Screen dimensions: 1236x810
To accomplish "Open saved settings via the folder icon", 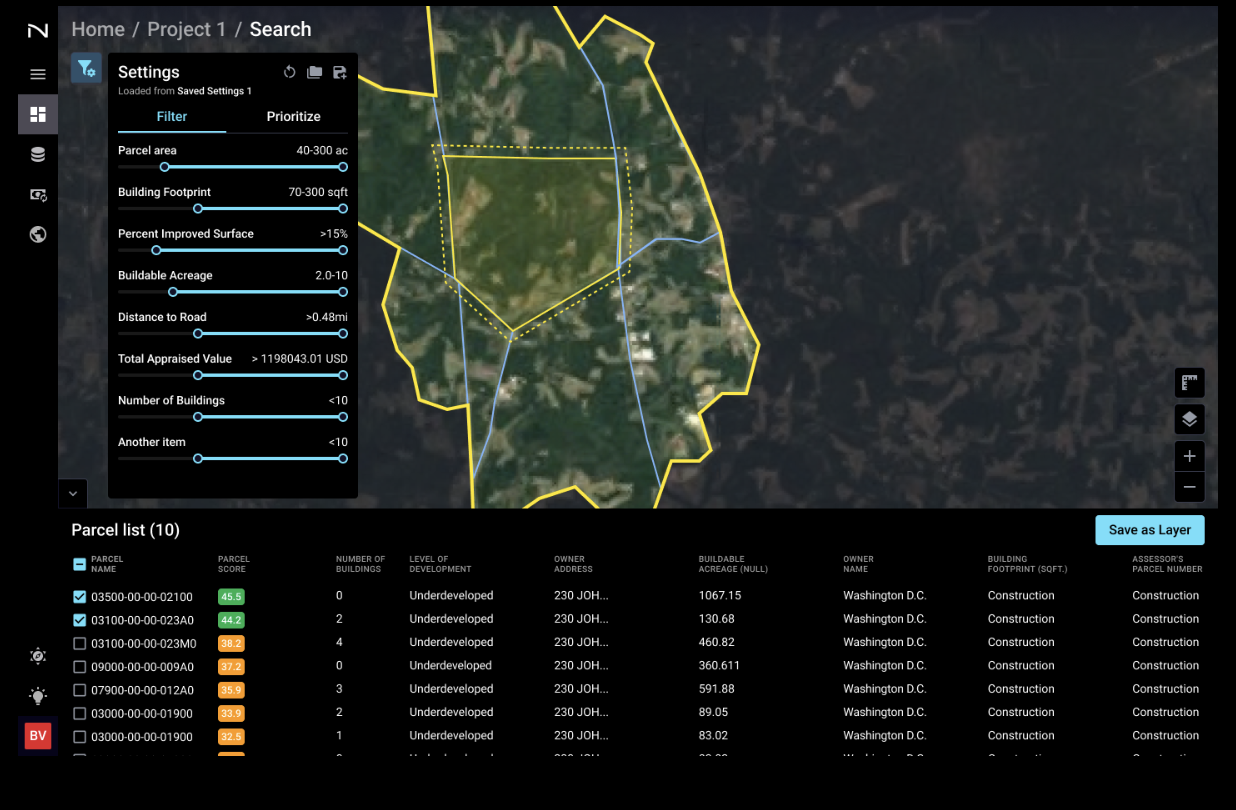I will 314,71.
